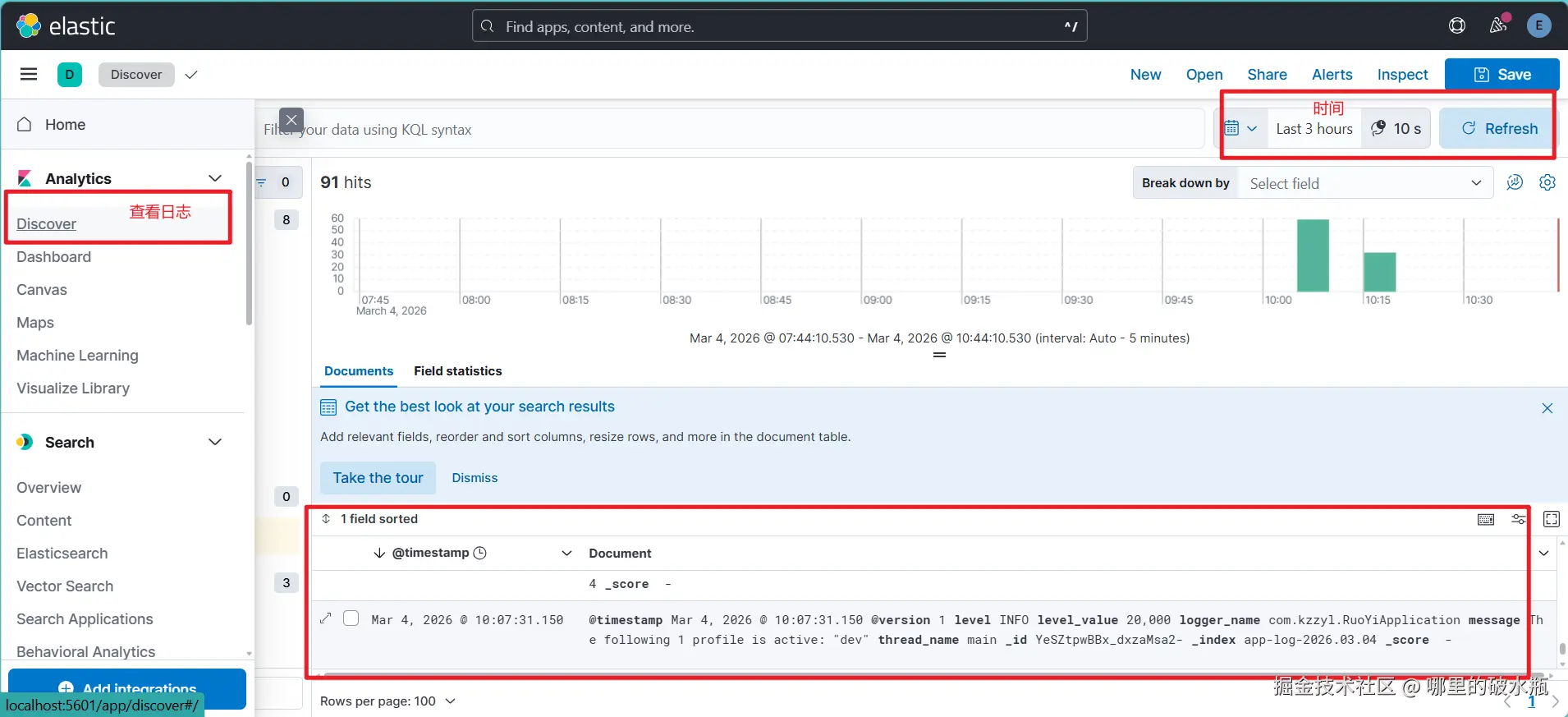The image size is (1568, 717).
Task: Toggle full screen document table icon
Action: [1552, 519]
